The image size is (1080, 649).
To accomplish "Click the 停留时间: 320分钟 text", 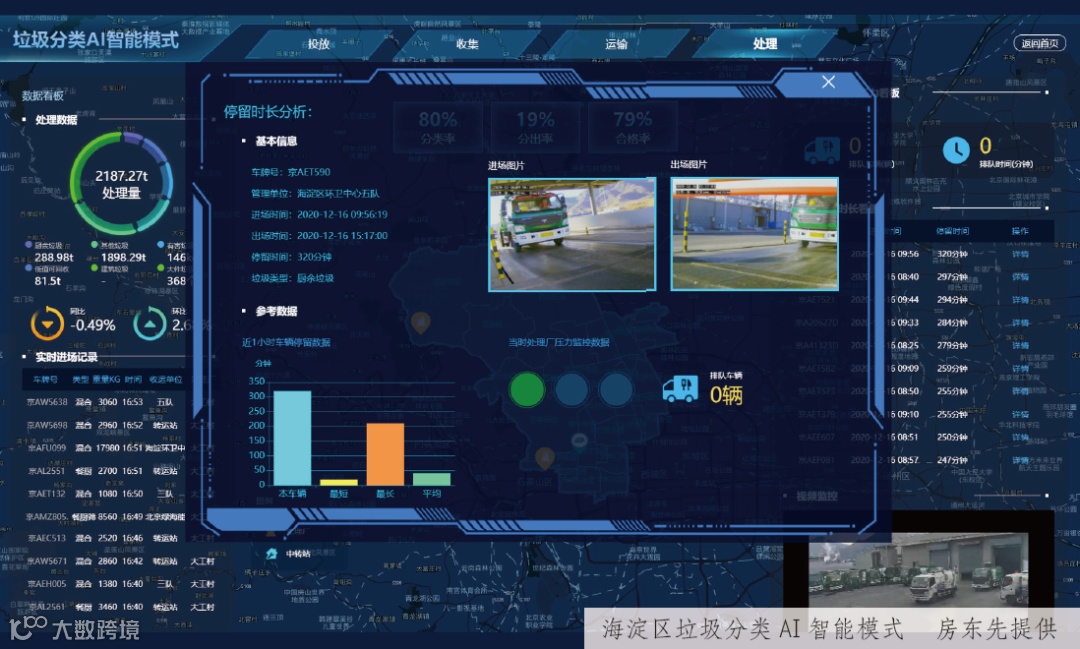I will click(x=291, y=257).
